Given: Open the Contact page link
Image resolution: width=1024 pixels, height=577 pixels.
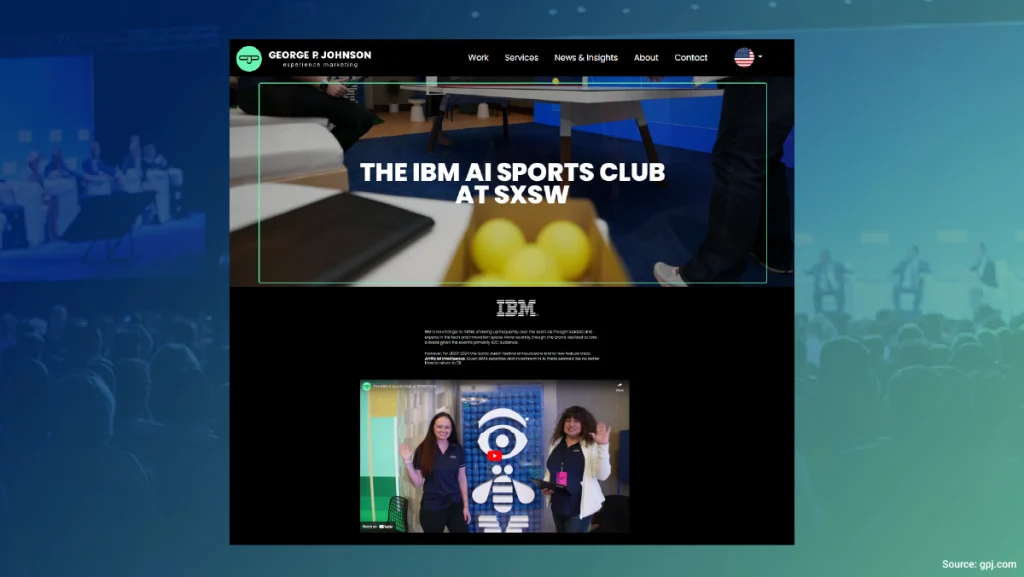Looking at the screenshot, I should click(x=691, y=58).
